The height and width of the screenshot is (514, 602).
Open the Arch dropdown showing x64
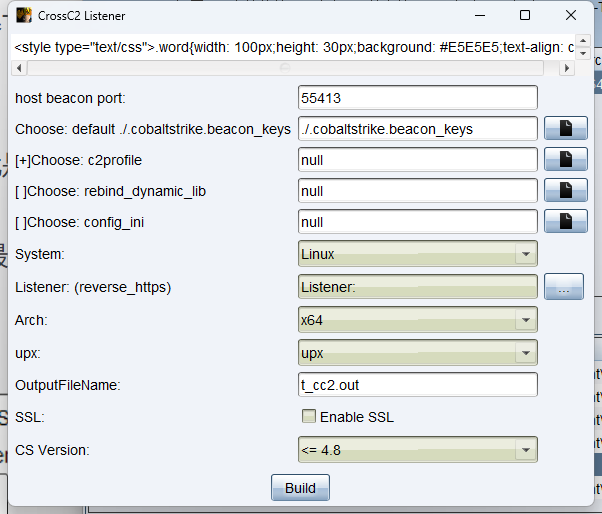(x=418, y=320)
